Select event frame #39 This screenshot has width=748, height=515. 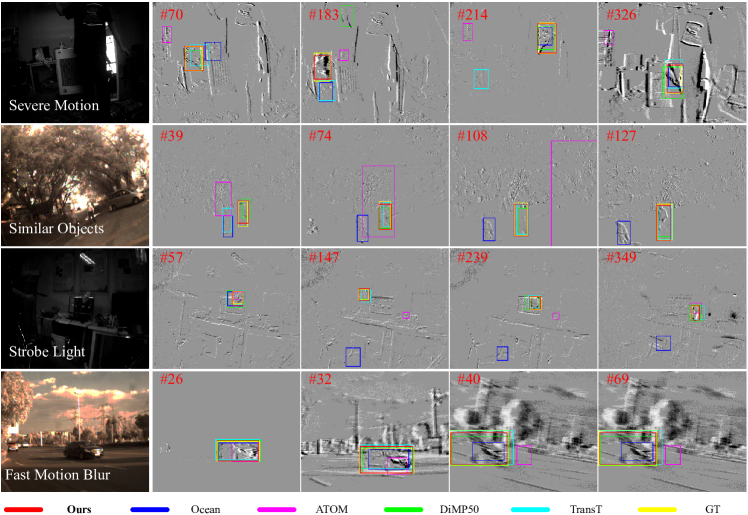pyautogui.click(x=226, y=185)
